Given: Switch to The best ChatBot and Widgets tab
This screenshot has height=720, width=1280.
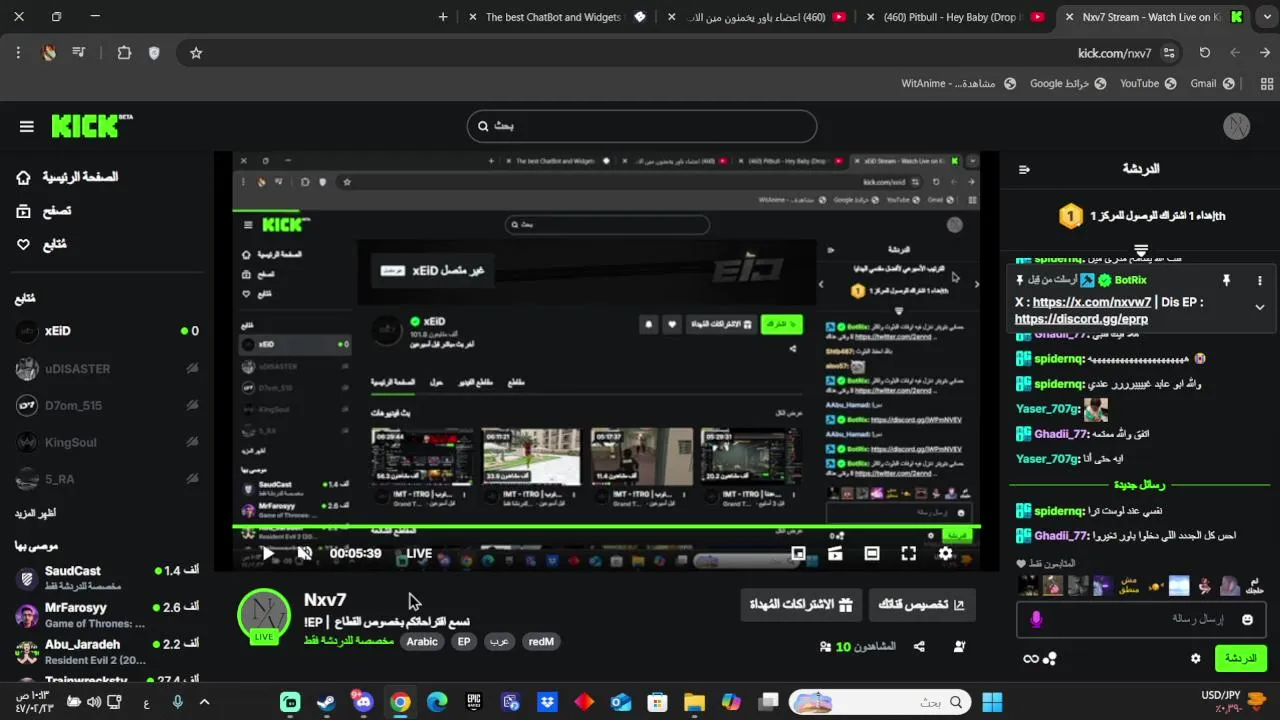Looking at the screenshot, I should click(555, 17).
